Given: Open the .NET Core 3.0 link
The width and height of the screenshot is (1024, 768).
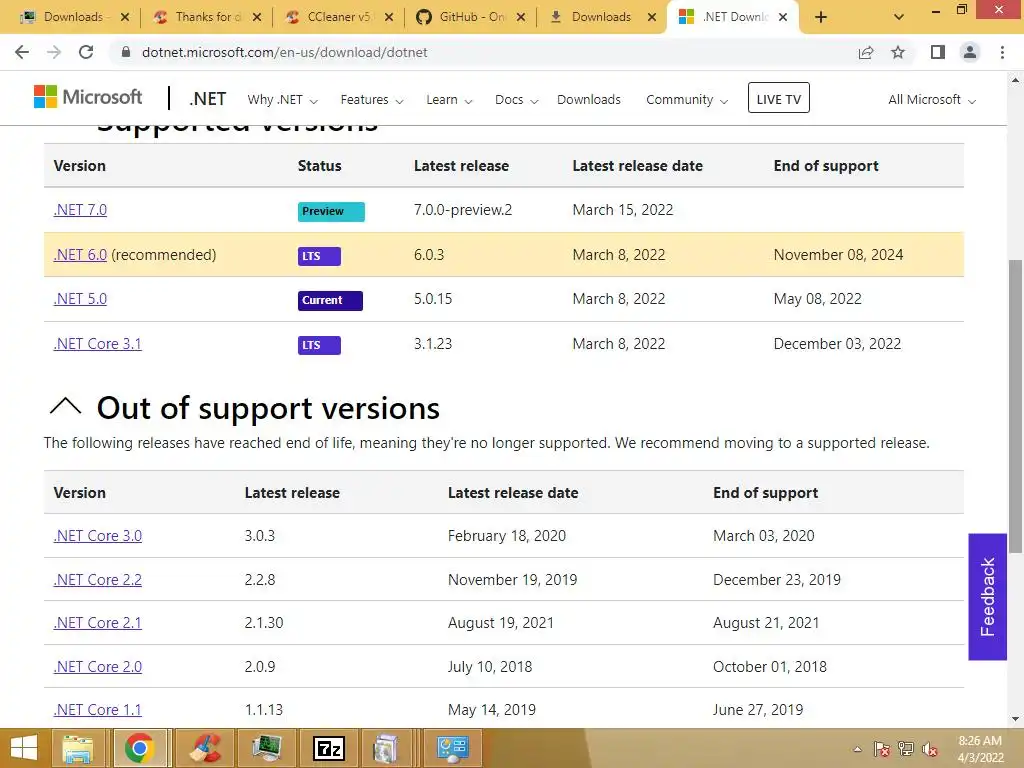Looking at the screenshot, I should click(x=97, y=536).
